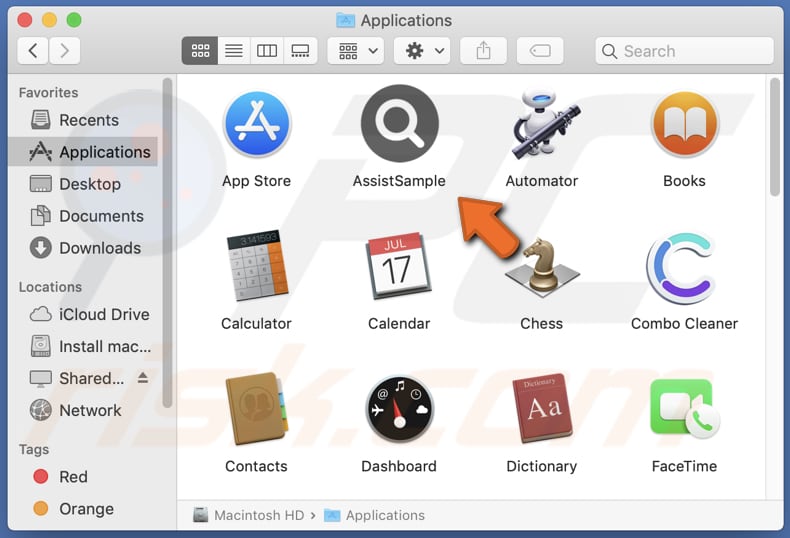Open iCloud Drive in the sidebar
The image size is (790, 538).
coord(84,314)
